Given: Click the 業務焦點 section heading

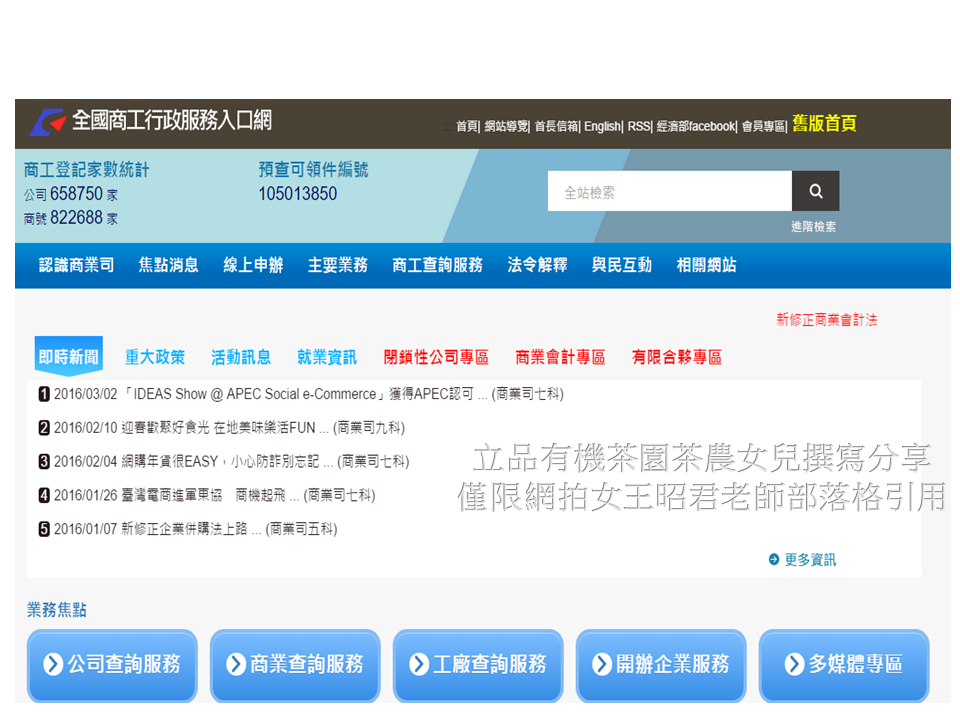Looking at the screenshot, I should pos(57,610).
